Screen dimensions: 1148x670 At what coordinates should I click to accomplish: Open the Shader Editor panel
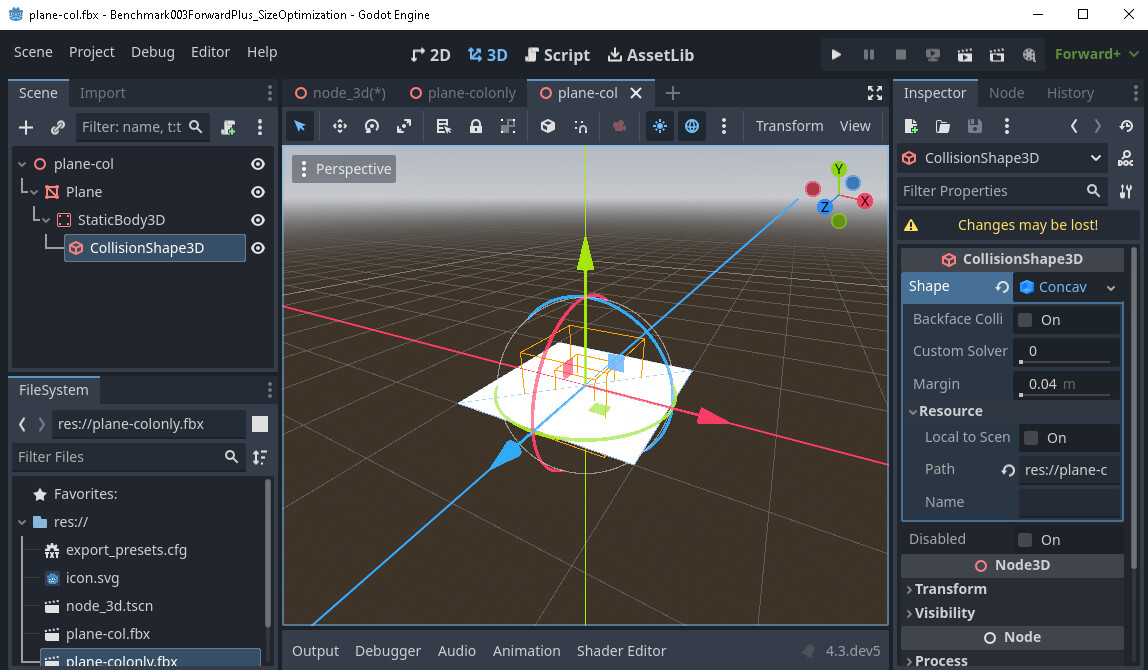click(621, 651)
